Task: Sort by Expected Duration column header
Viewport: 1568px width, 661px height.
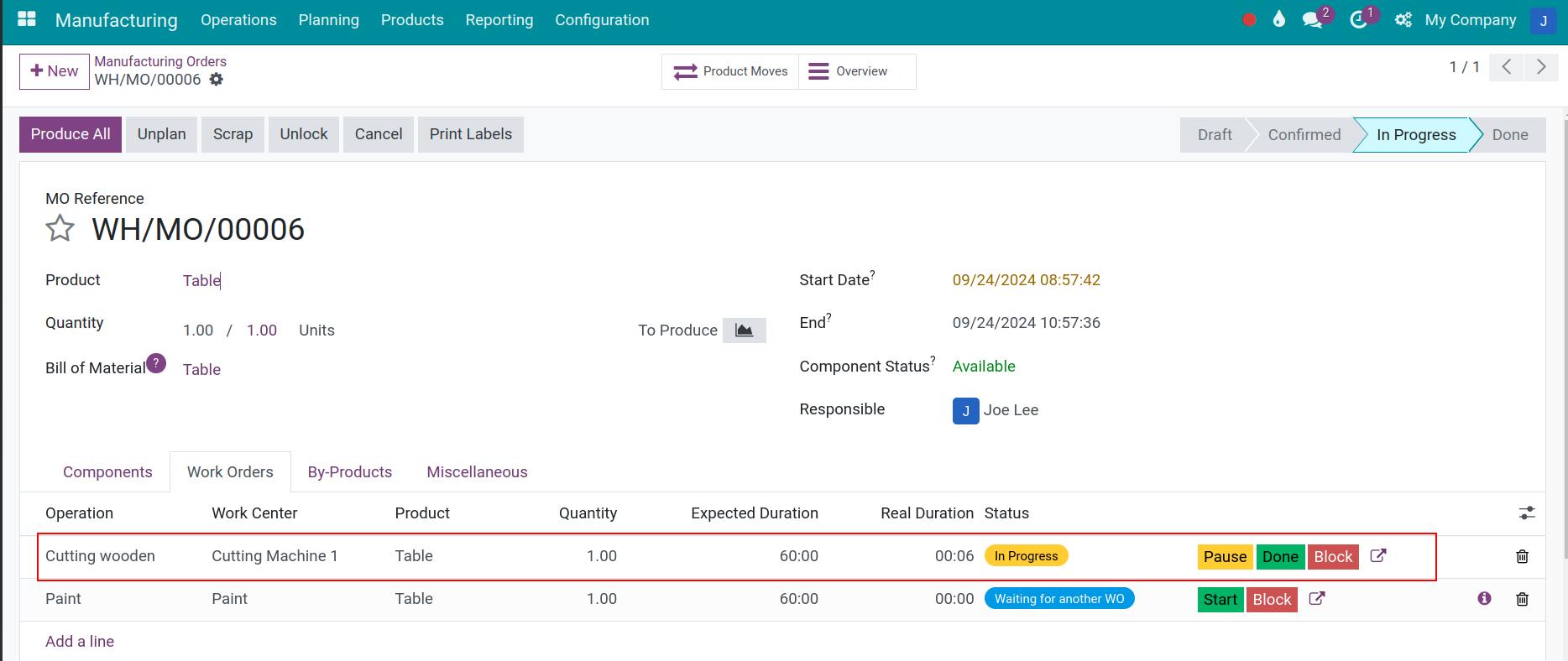Action: pyautogui.click(x=755, y=513)
